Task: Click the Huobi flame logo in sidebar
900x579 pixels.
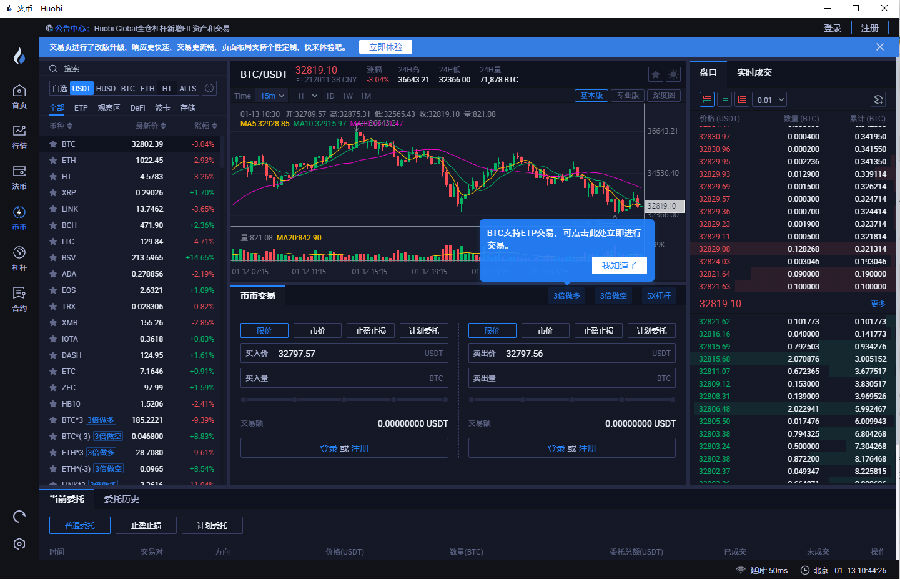Action: pyautogui.click(x=20, y=55)
